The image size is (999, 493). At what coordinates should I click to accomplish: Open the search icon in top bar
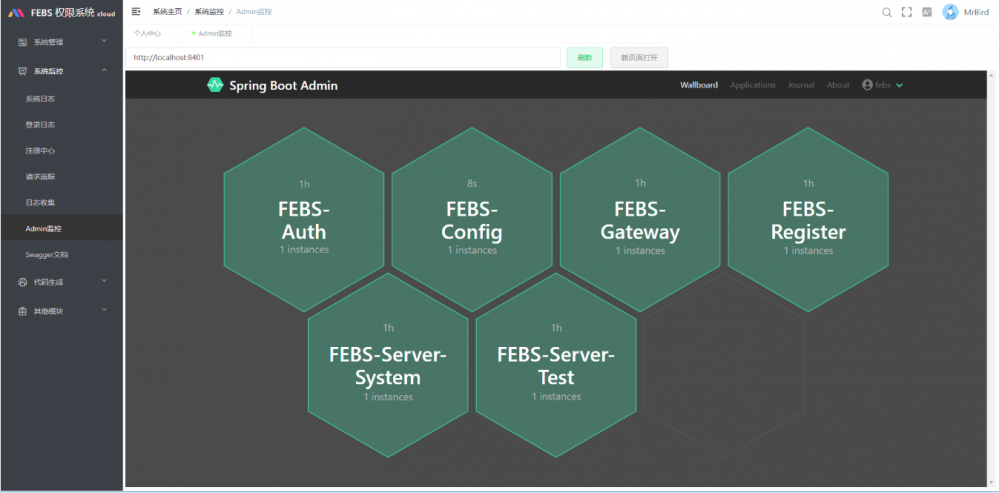tap(886, 12)
